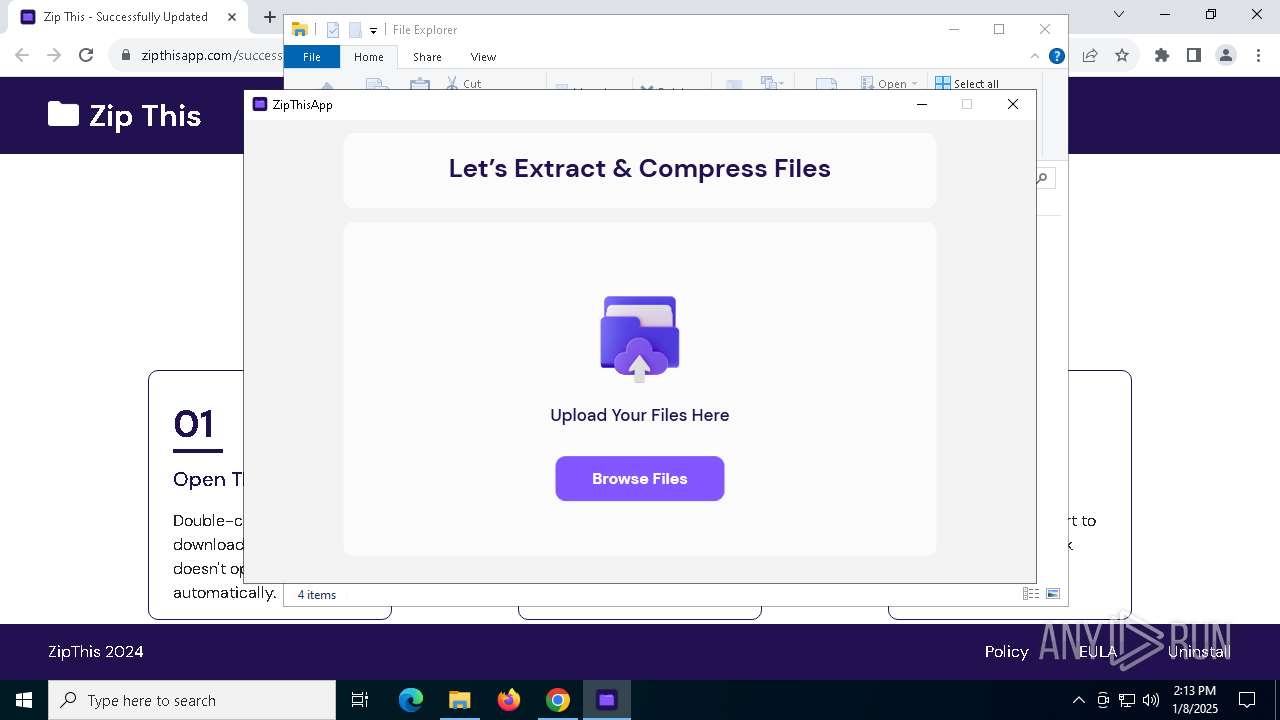The height and width of the screenshot is (720, 1280).
Task: Open Chrome extensions puzzle icon
Action: click(x=1162, y=56)
